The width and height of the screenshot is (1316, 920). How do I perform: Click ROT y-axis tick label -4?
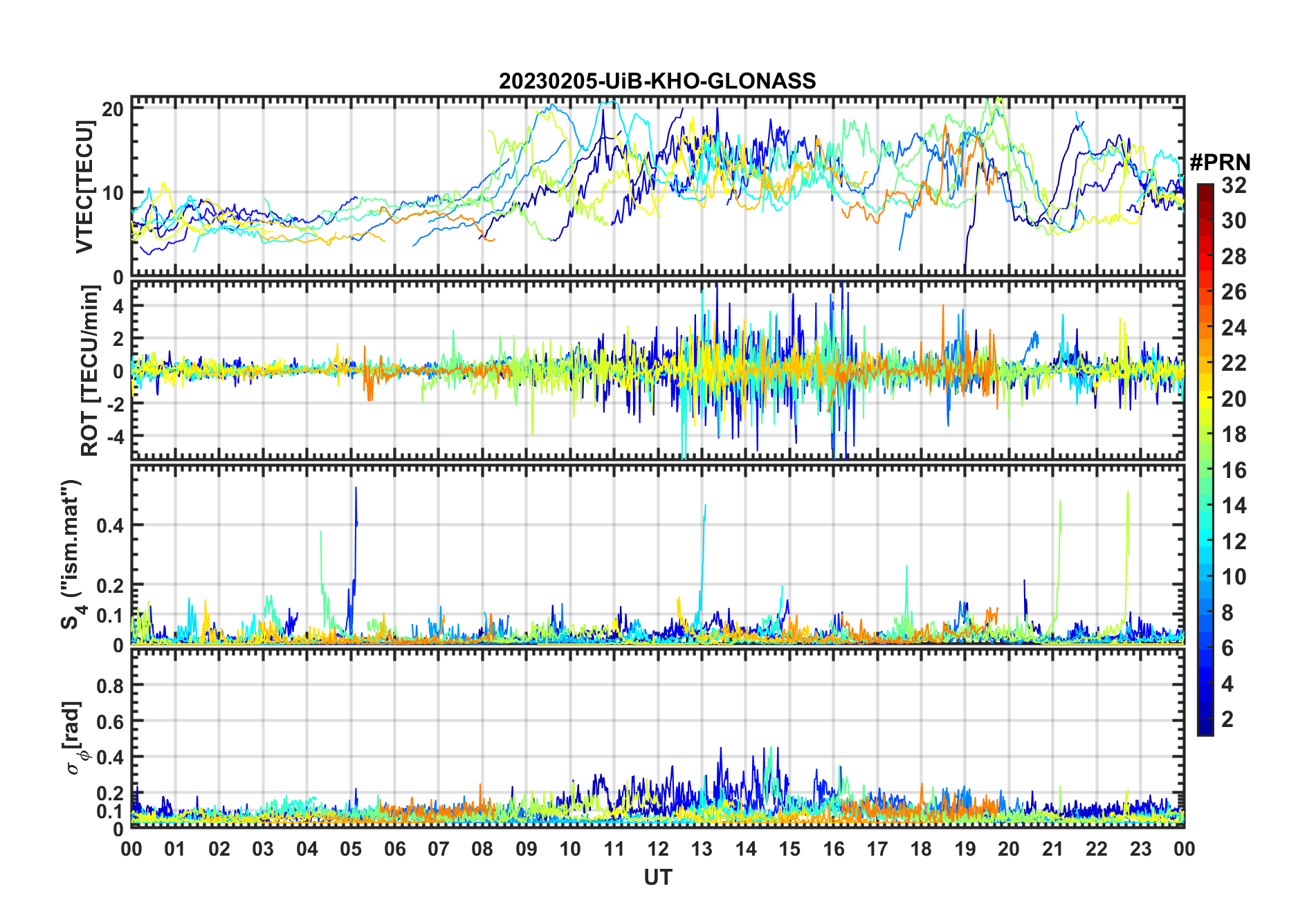pos(116,437)
